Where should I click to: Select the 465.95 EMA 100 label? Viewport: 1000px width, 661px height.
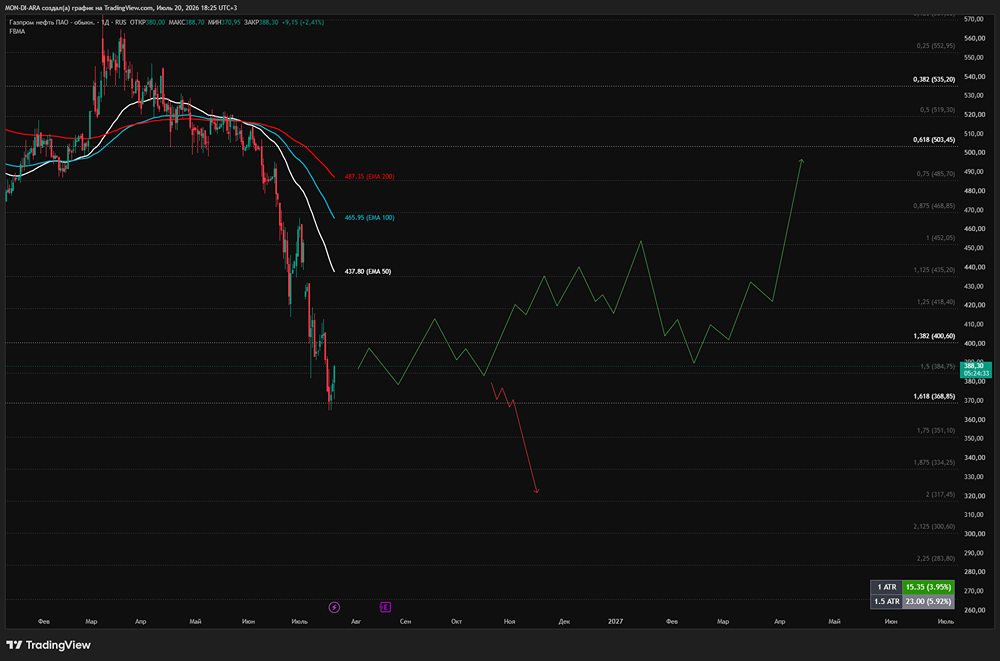[369, 218]
